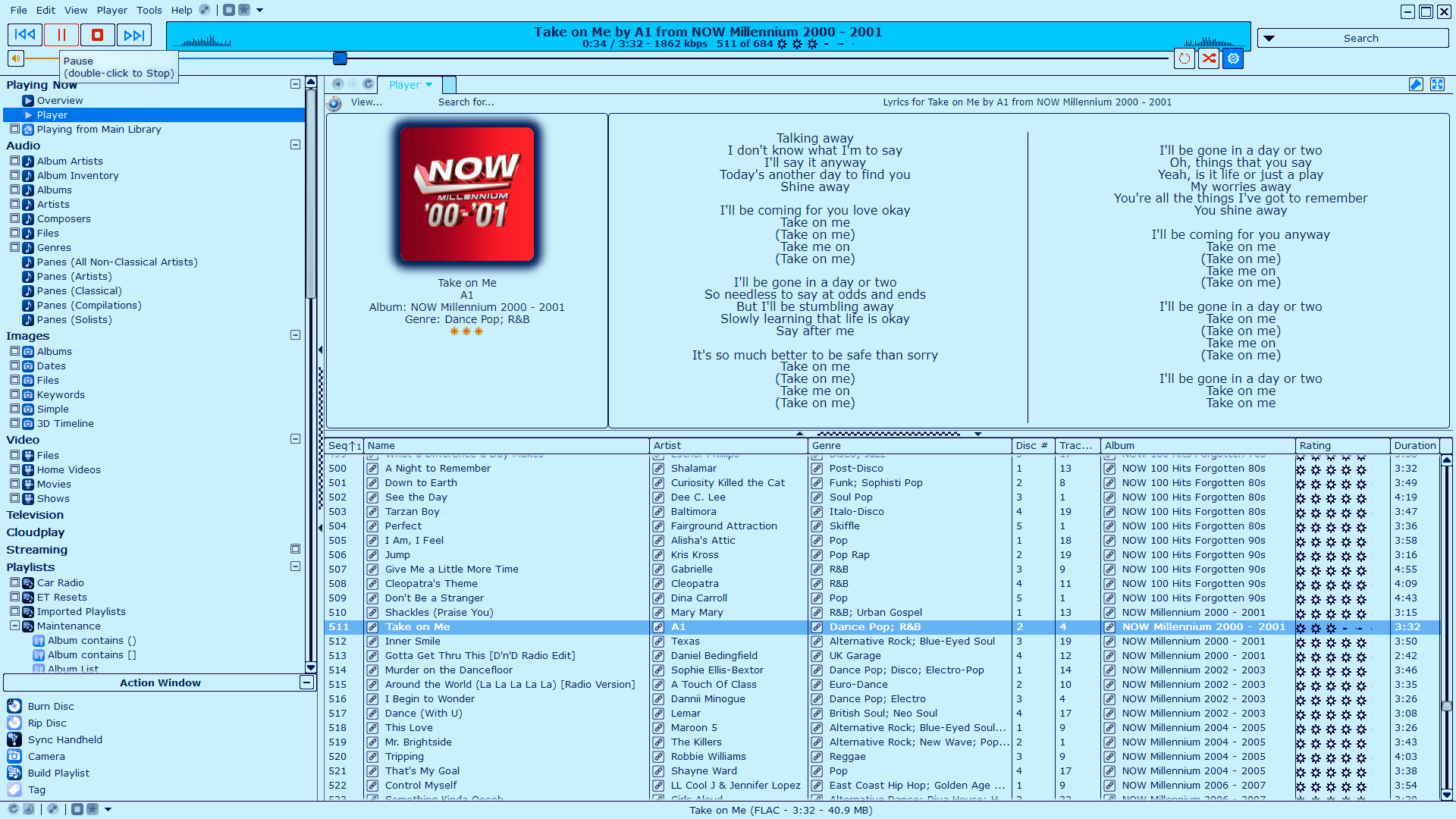Open the View menu
The width and height of the screenshot is (1456, 819).
pos(76,10)
